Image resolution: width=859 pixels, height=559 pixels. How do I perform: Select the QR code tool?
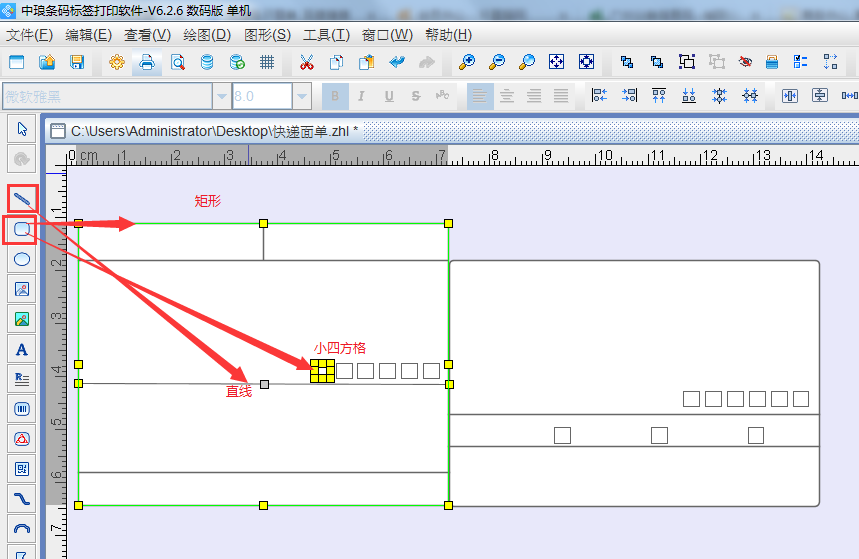click(22, 468)
